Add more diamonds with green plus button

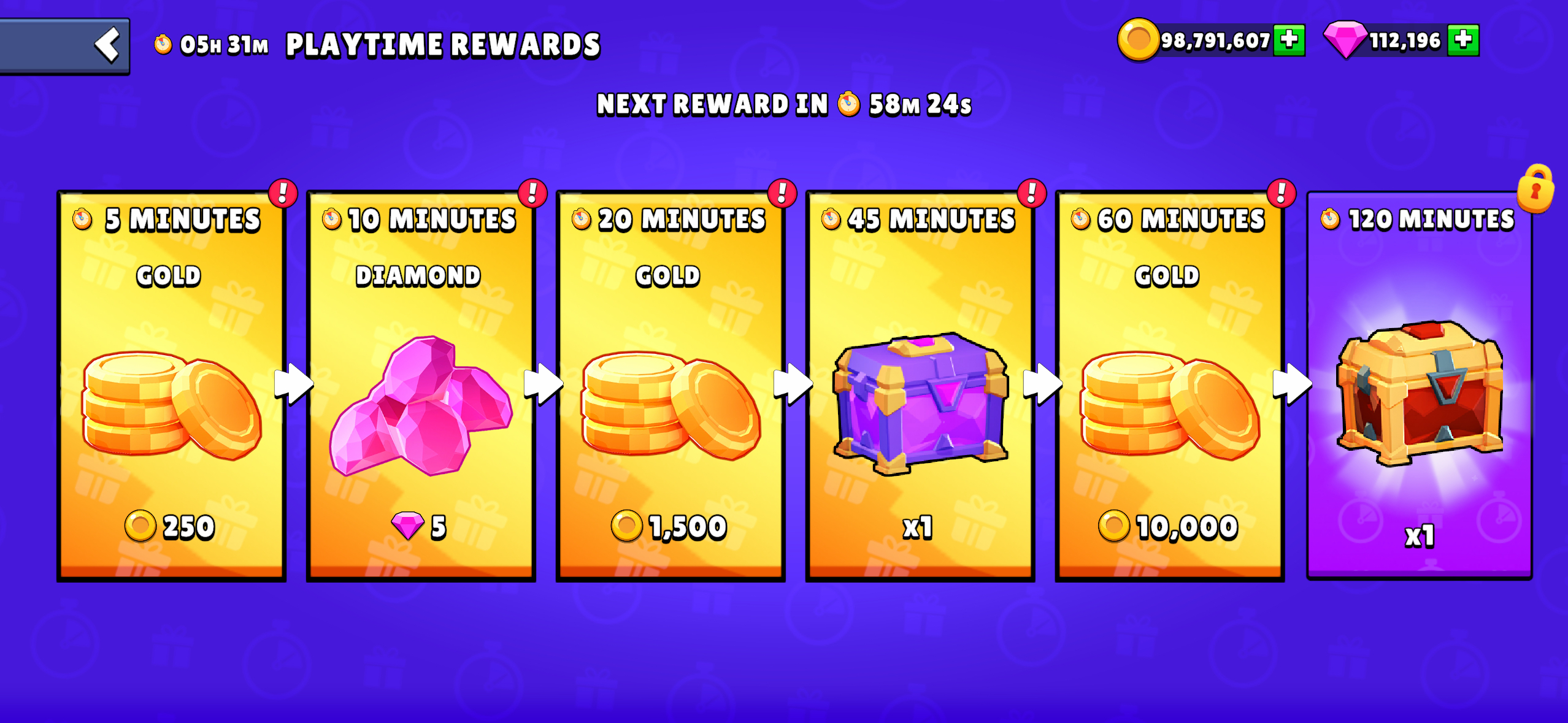(1463, 40)
